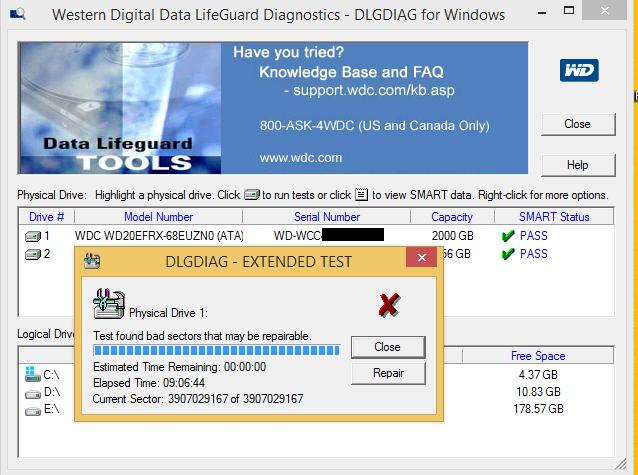This screenshot has height=475, width=638.
Task: Click run-tests drive icon in instructions
Action: (x=252, y=195)
